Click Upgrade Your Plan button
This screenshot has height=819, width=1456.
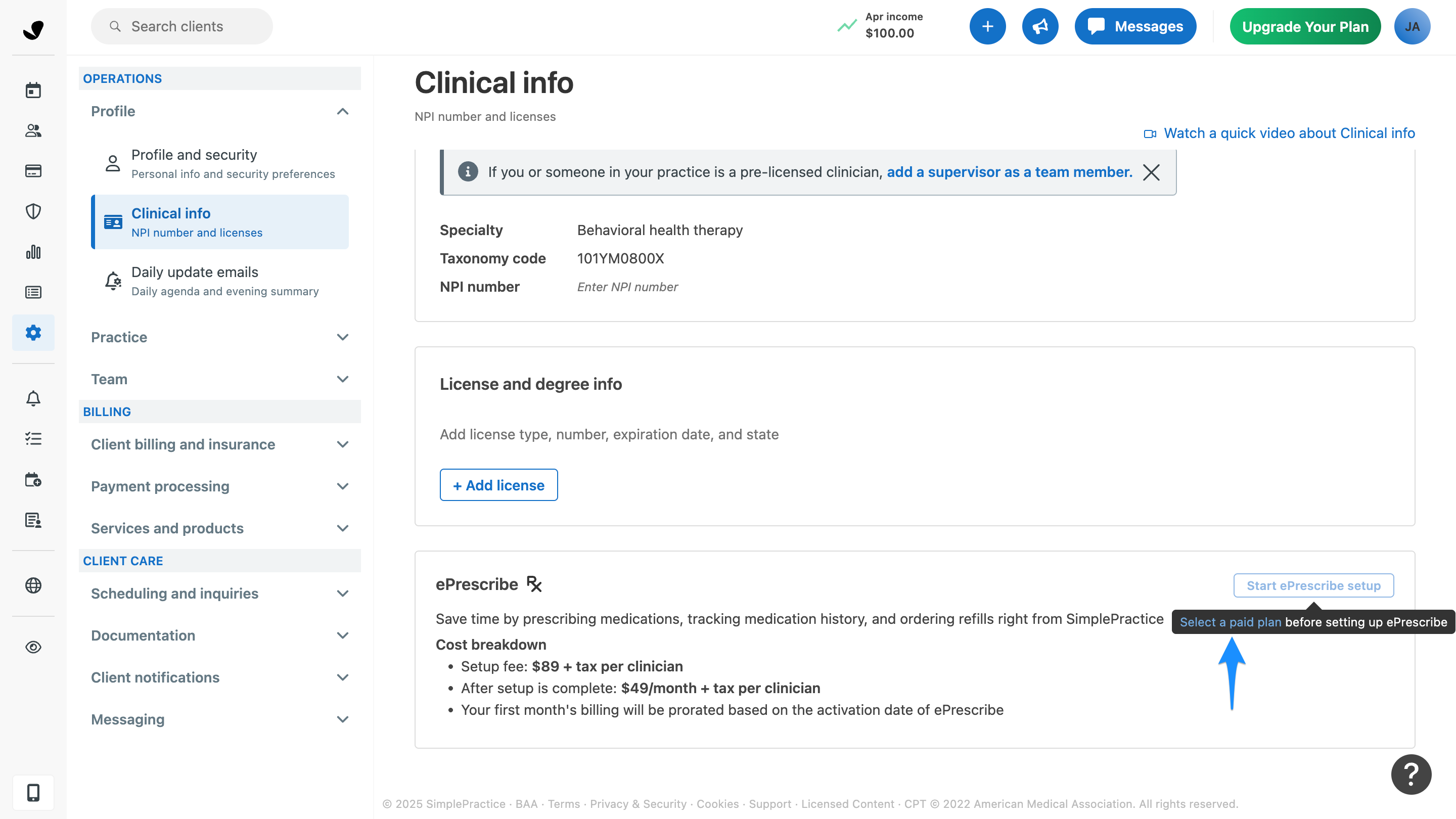1304,26
